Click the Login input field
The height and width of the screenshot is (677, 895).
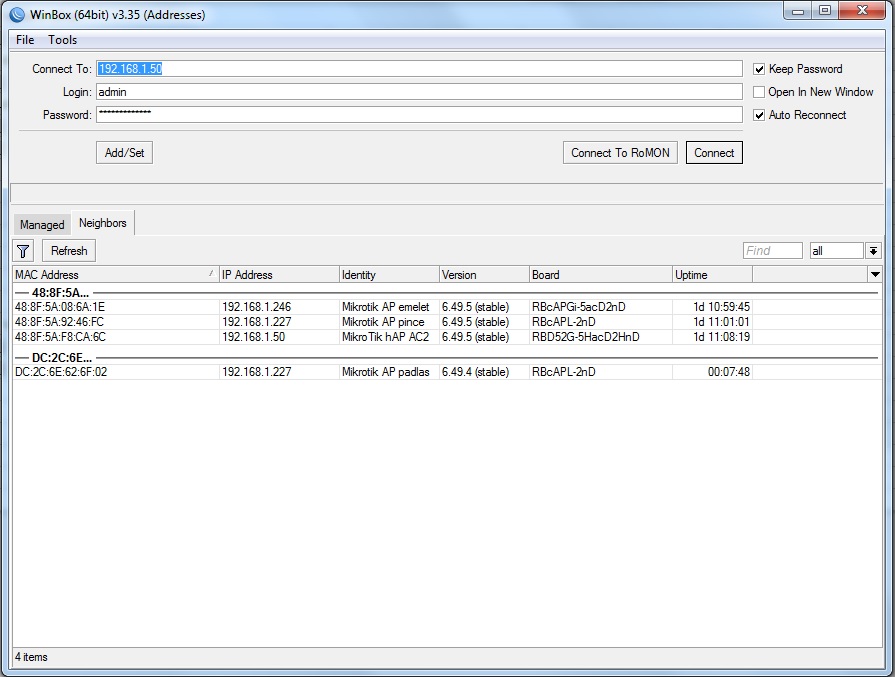pyautogui.click(x=419, y=92)
